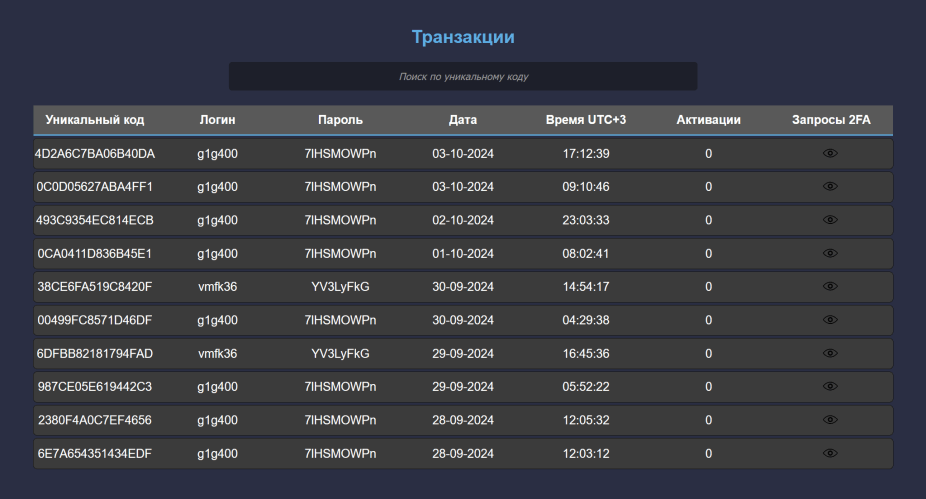
Task: Click the Уникальный код column header
Action: click(95, 120)
